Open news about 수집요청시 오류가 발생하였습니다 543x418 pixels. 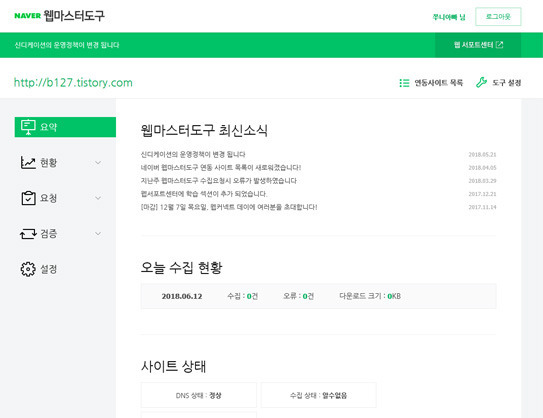[x=219, y=181]
